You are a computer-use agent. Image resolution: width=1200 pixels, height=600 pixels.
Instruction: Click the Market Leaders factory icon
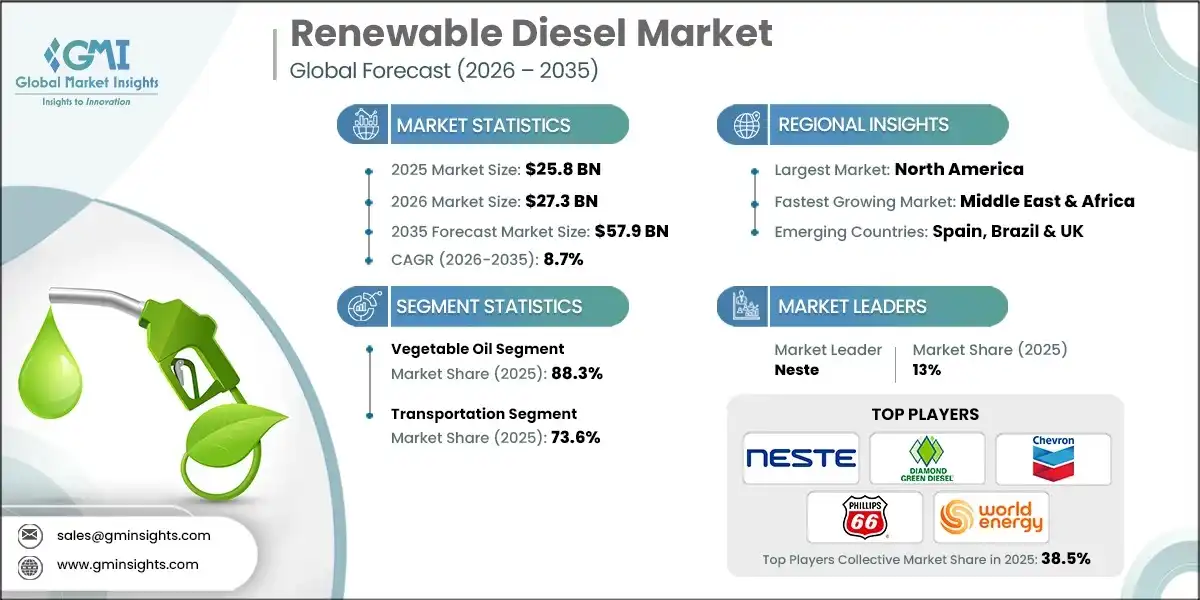pos(743,306)
